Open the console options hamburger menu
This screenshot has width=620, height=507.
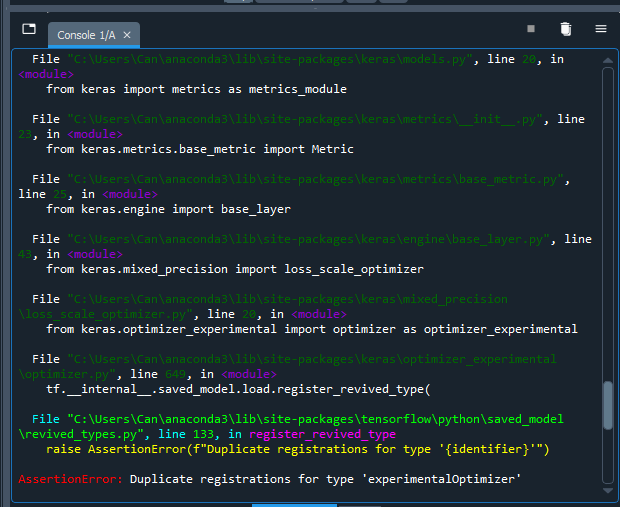[601, 28]
